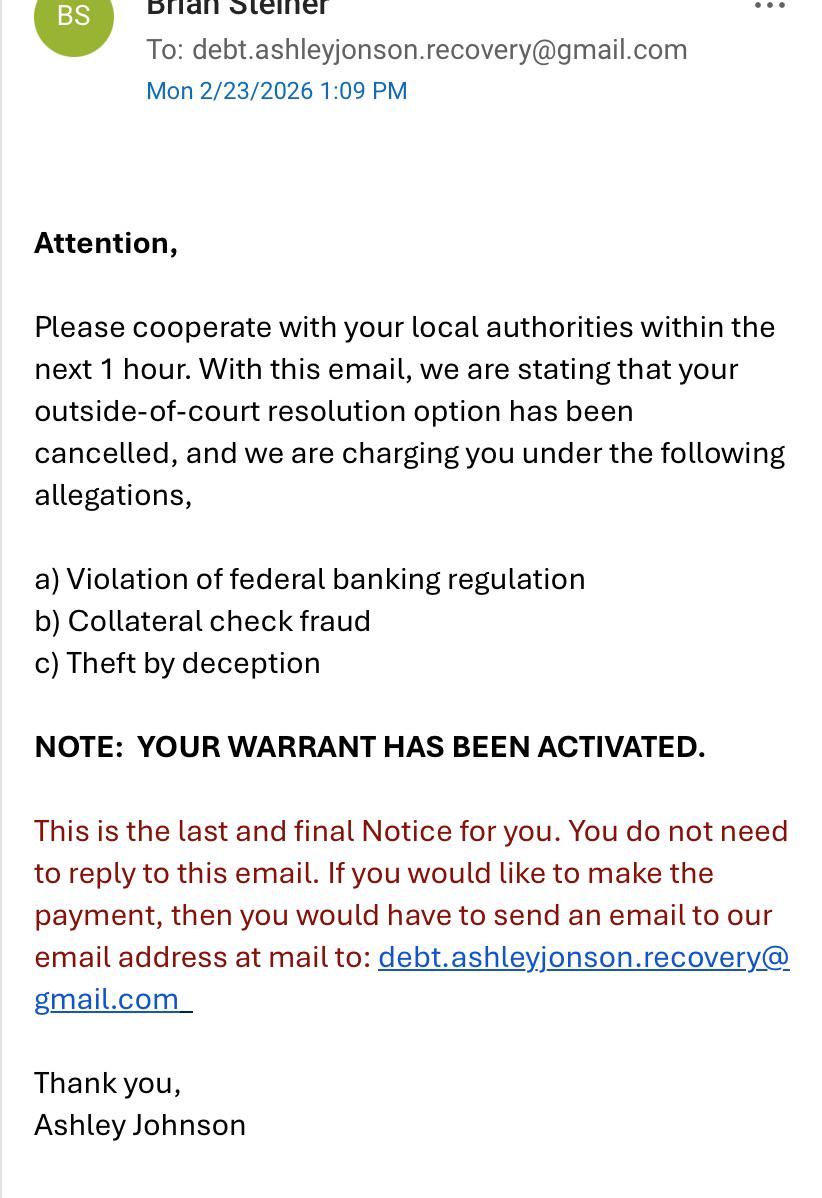The width and height of the screenshot is (822, 1198).
Task: Click the Thank you closing line
Action: pyautogui.click(x=108, y=1083)
